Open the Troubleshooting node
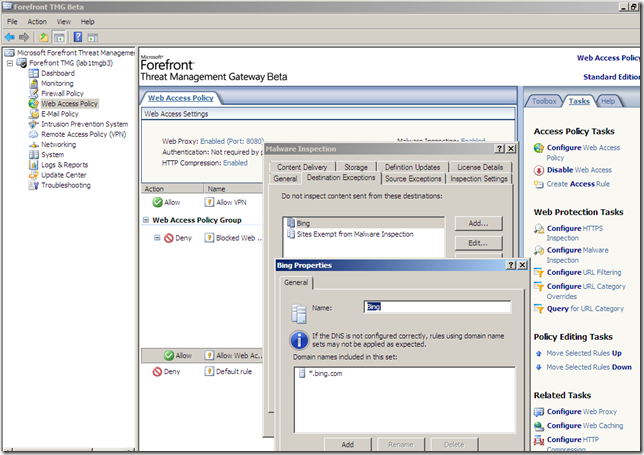Viewport: 644px width, 455px height. coord(66,185)
